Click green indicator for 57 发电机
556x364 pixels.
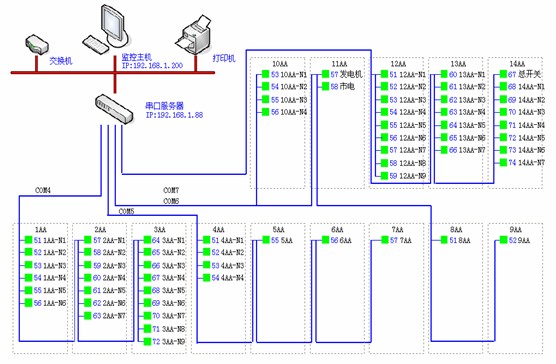[x=325, y=74]
